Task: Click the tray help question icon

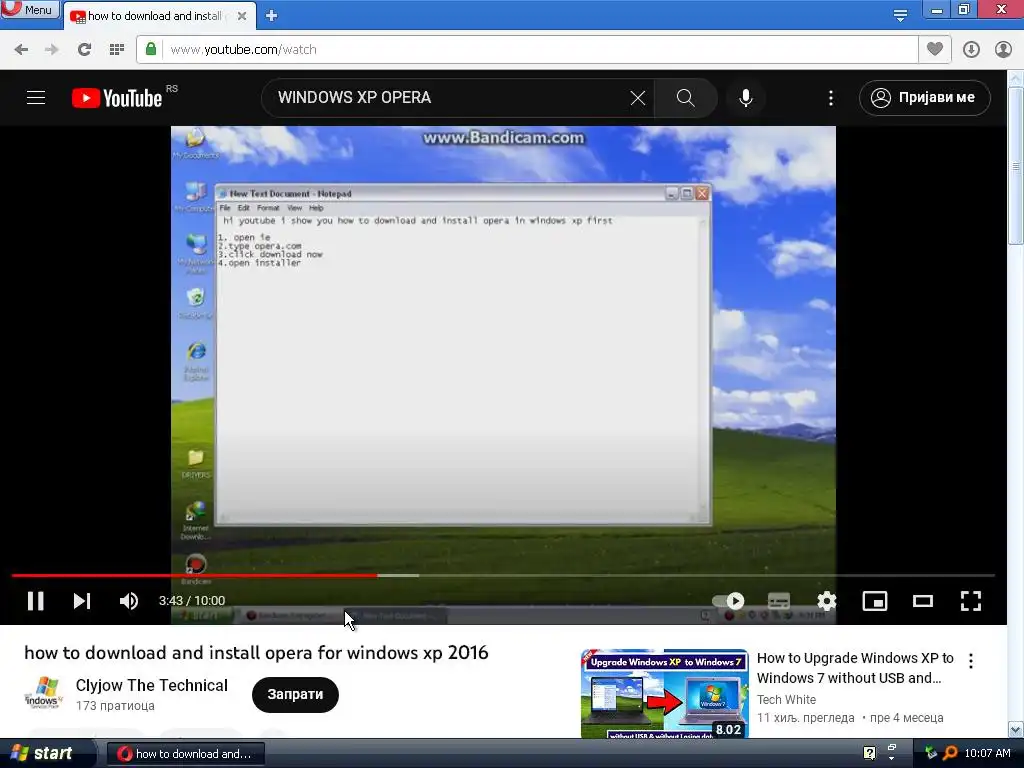Action: [x=869, y=753]
